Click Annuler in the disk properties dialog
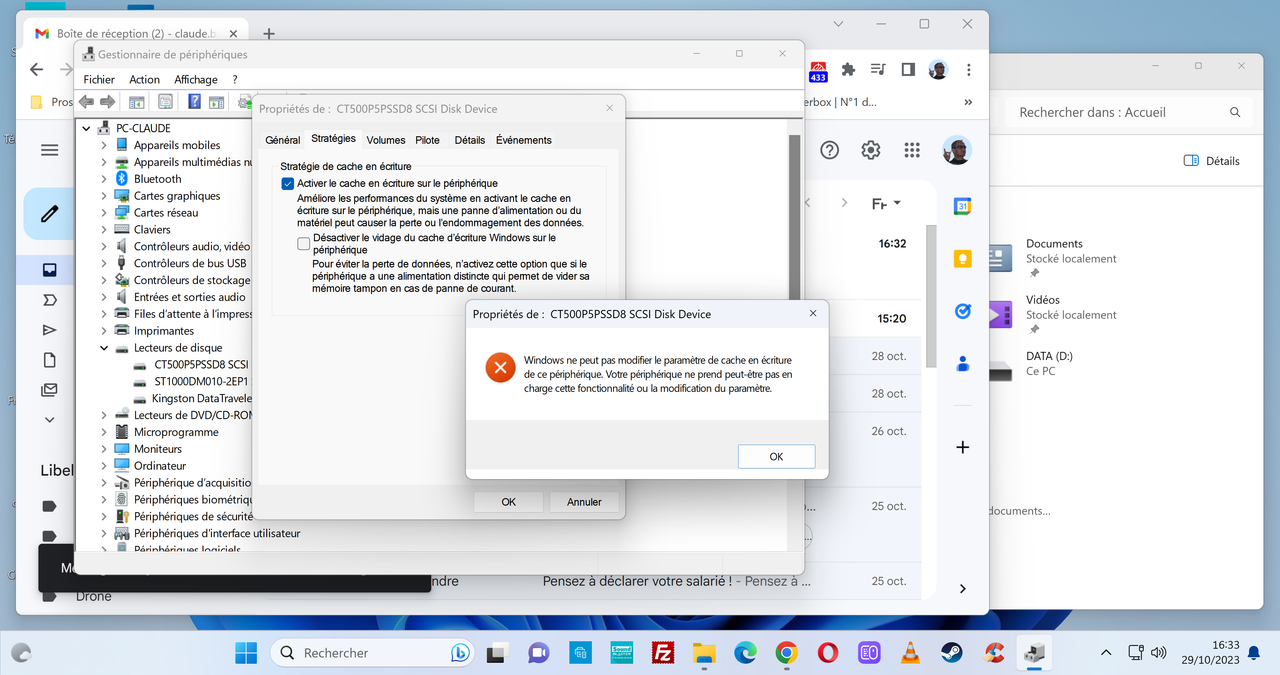Viewport: 1280px width, 675px height. point(584,502)
